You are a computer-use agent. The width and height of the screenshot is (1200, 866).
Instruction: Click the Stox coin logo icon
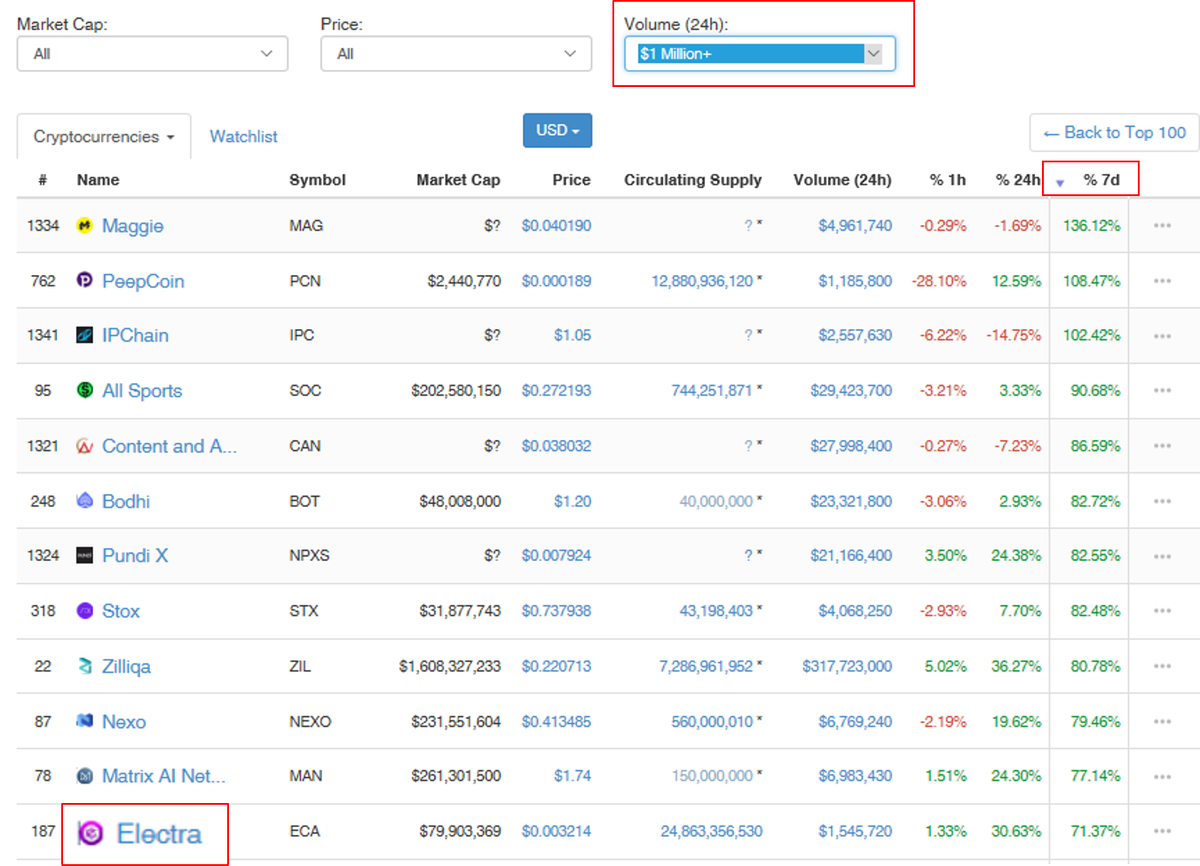click(85, 611)
